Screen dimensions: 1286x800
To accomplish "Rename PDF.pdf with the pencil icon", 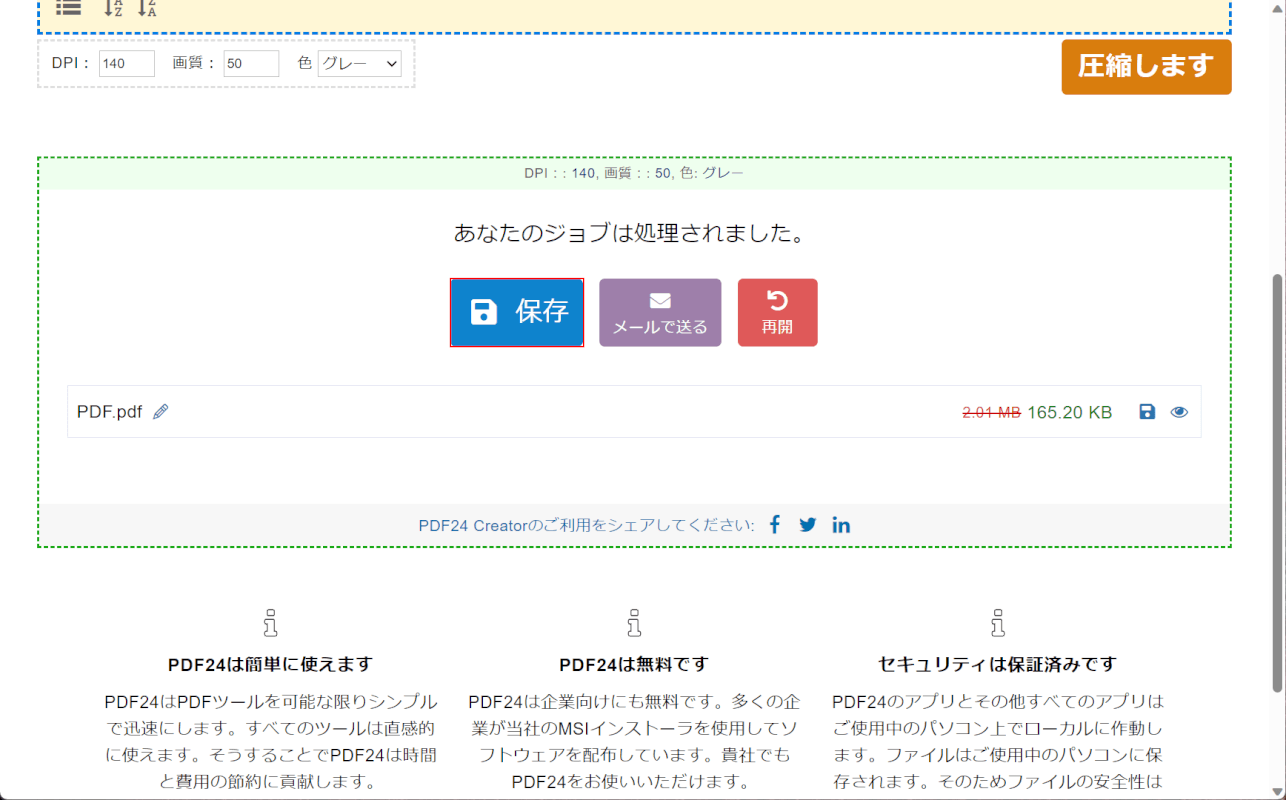I will click(161, 412).
